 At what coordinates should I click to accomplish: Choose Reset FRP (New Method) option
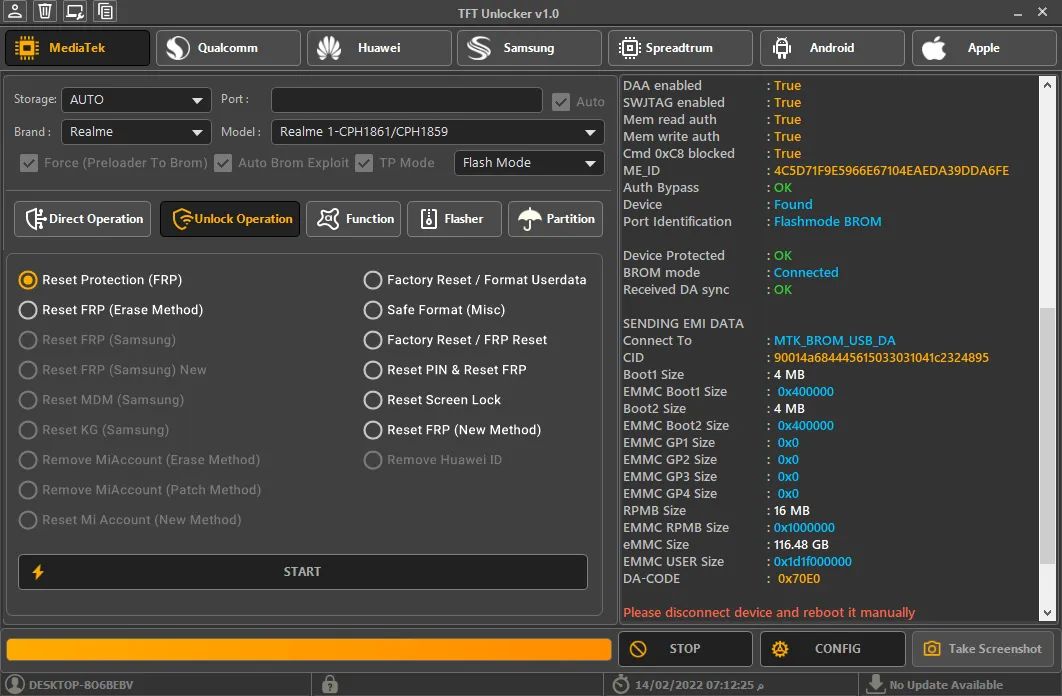(x=373, y=430)
